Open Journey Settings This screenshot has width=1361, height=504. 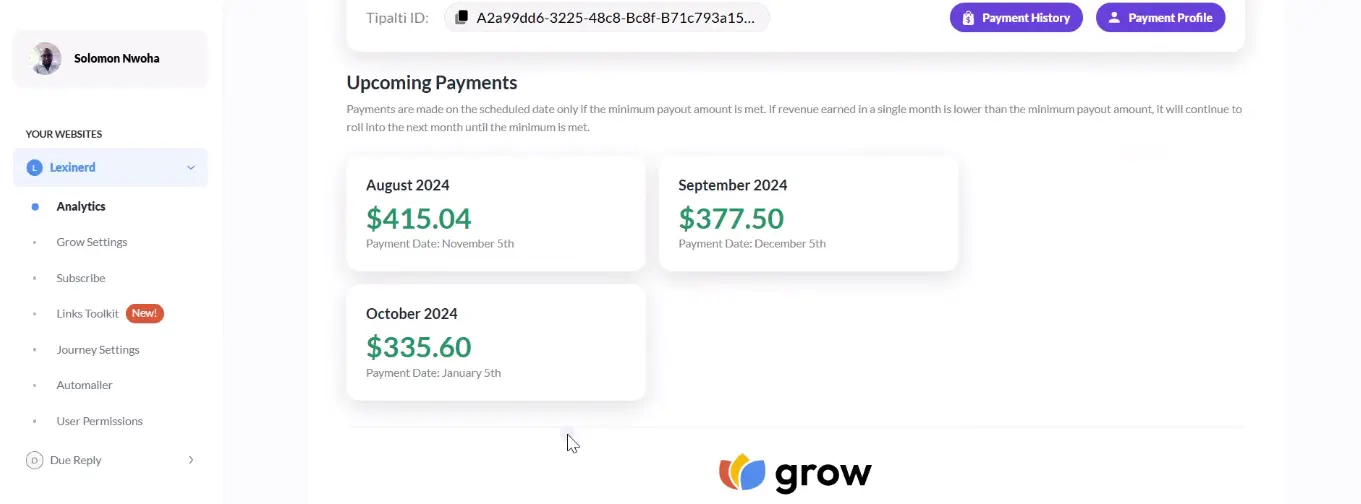(98, 350)
